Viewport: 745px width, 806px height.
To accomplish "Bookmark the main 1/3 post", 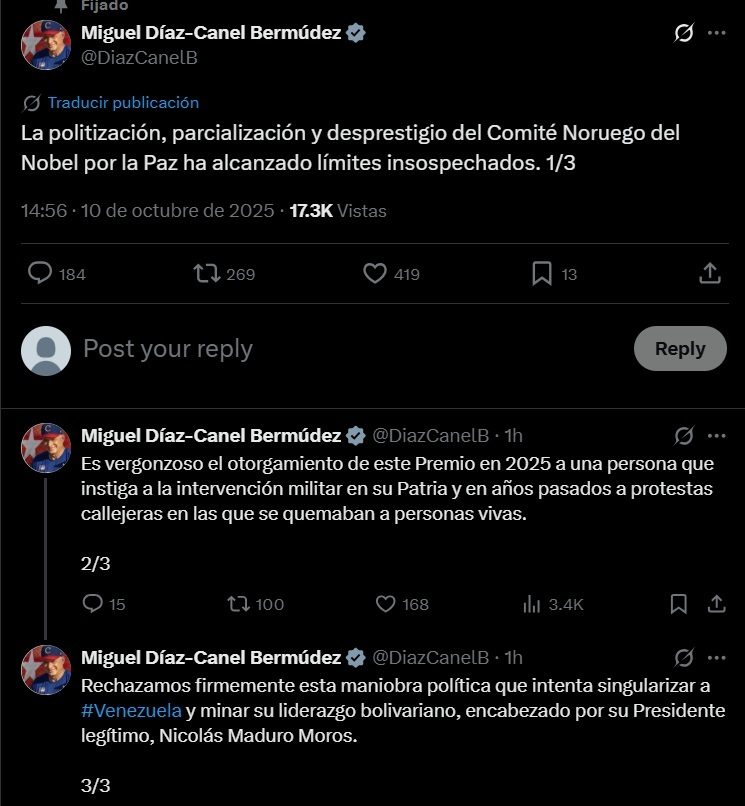I will (x=541, y=273).
